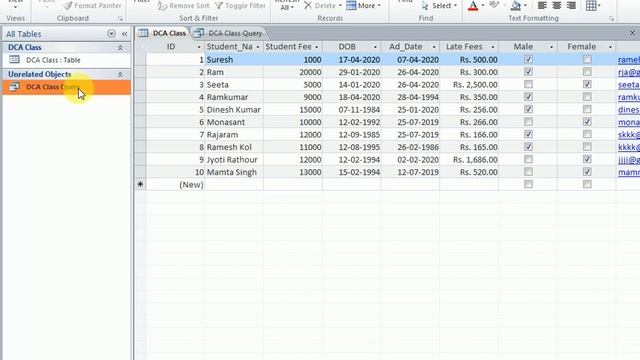Close the current document tab with X
This screenshot has width=640, height=360.
(x=632, y=33)
